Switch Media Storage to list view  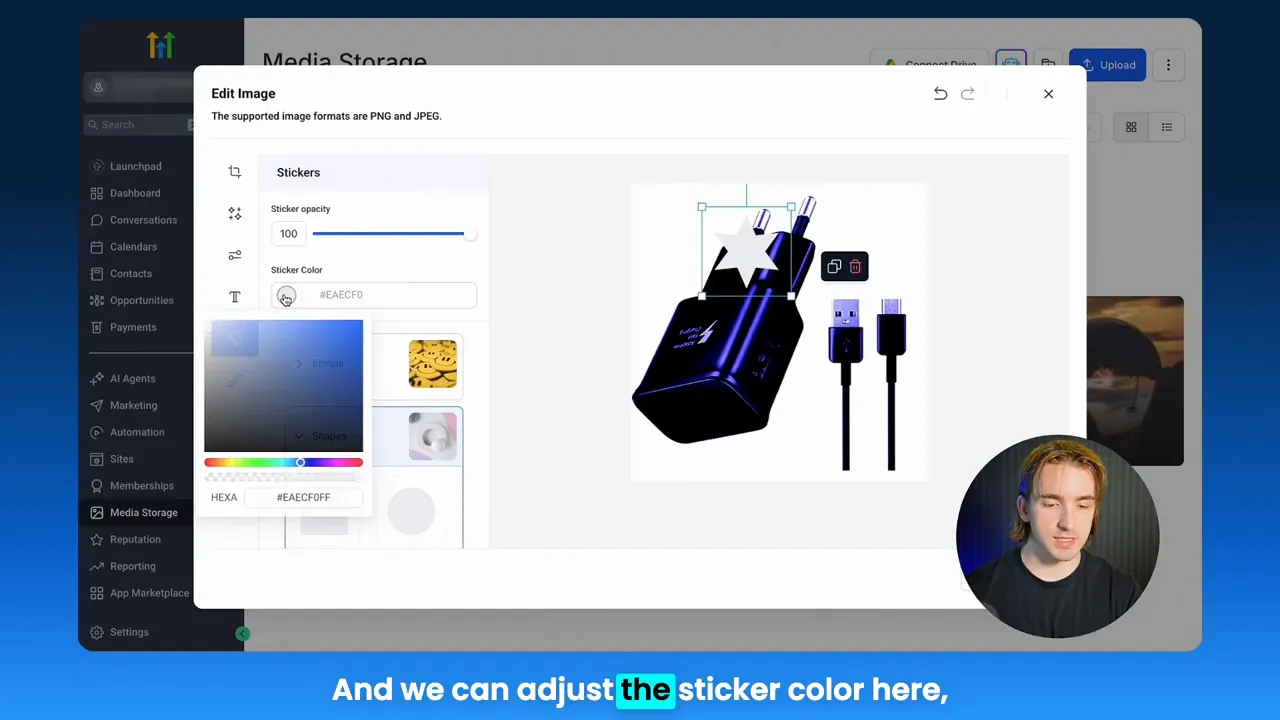tap(1167, 127)
